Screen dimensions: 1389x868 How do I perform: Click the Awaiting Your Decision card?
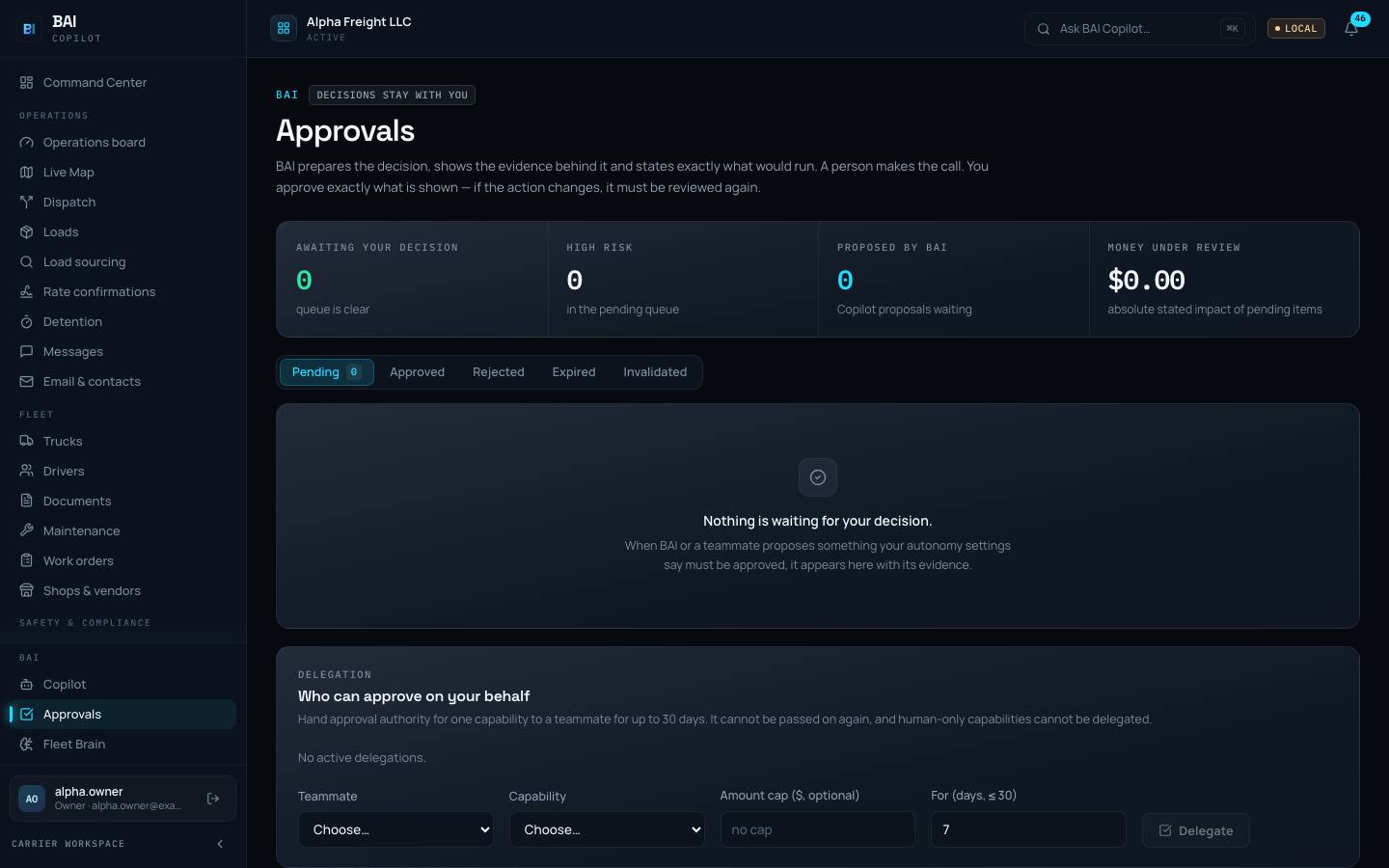pos(413,280)
